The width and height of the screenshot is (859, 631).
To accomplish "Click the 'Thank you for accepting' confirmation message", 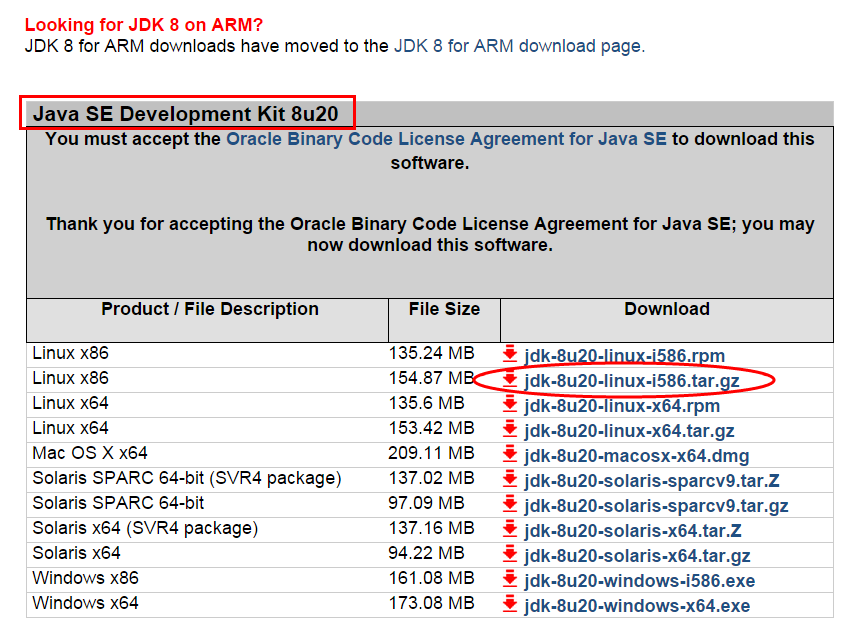I will pos(430,234).
